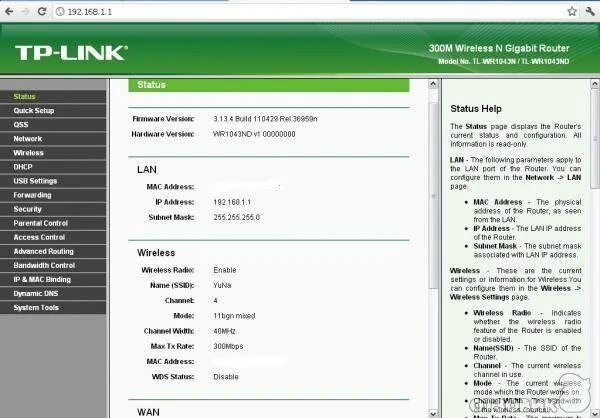Click the TP-LINK logo
600x418 pixels.
pos(71,52)
